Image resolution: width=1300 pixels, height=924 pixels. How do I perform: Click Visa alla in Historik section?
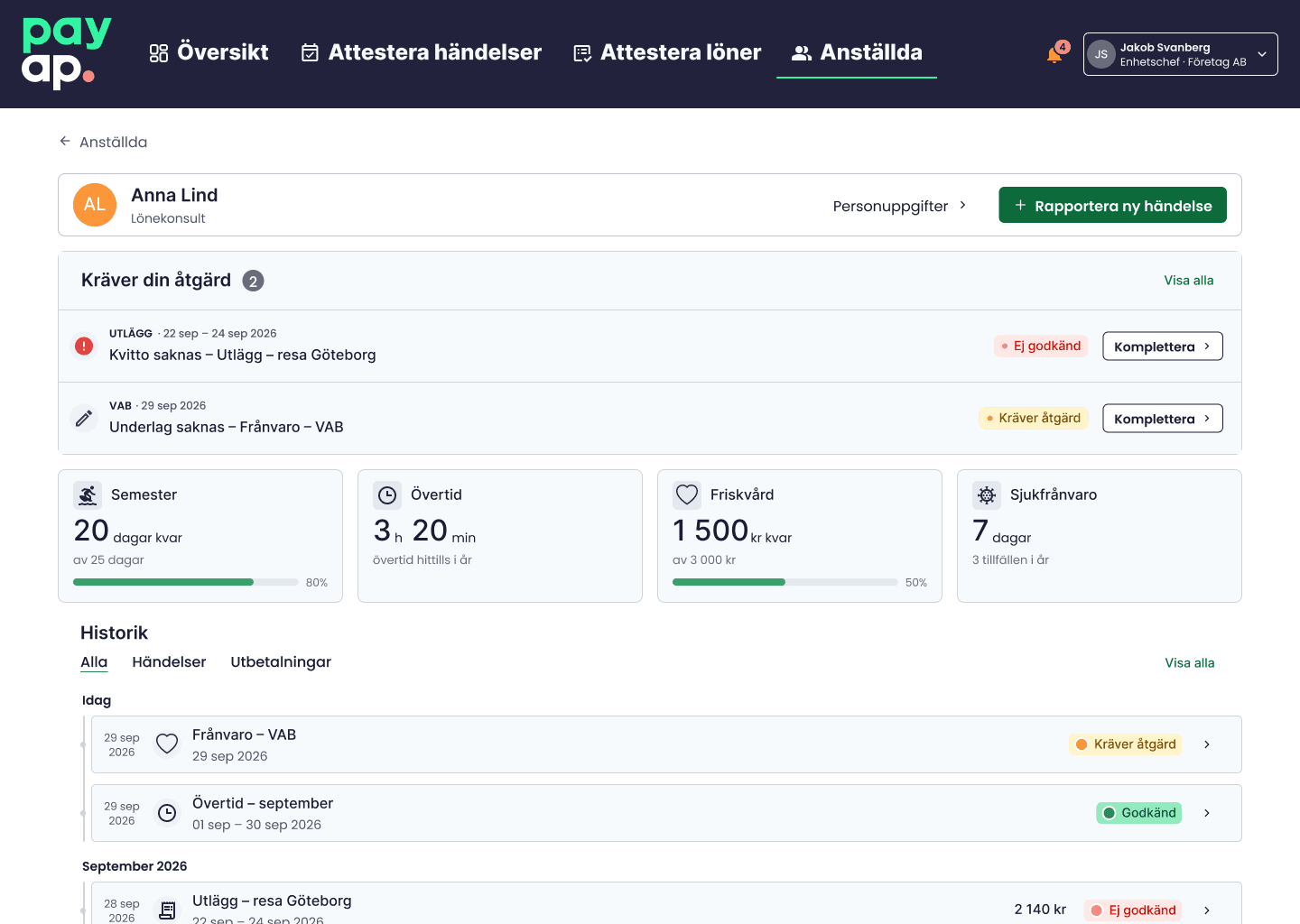point(1190,663)
